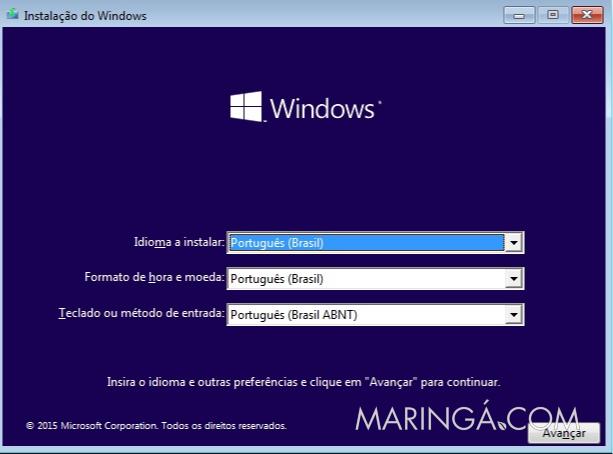Expand the Formato de hora e moeda dropdown arrow
Viewport: 613px width, 454px height.
point(514,279)
